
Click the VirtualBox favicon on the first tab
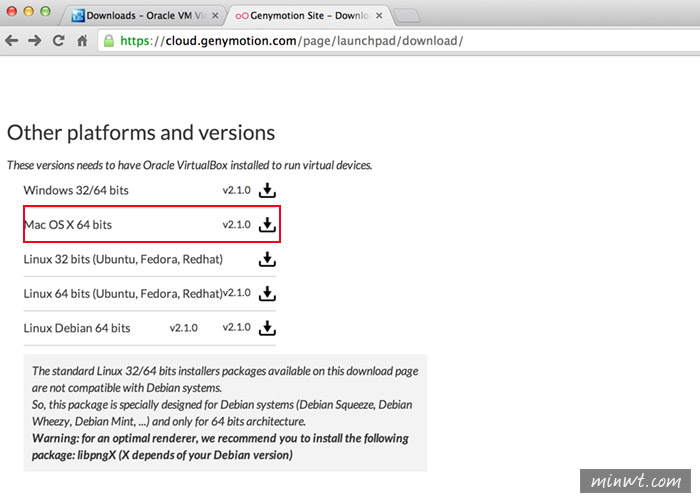78,16
